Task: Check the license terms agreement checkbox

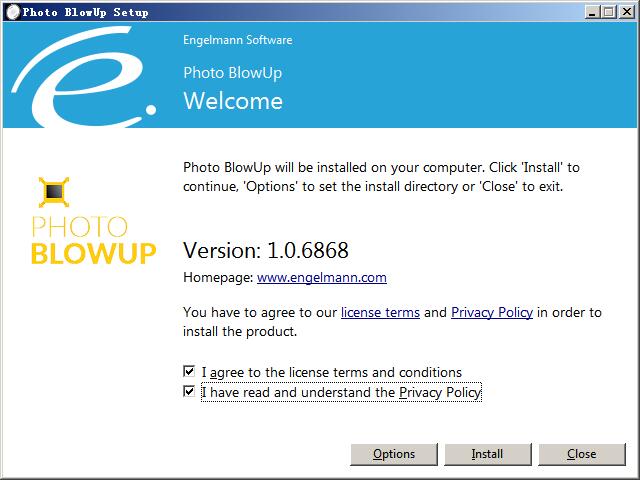Action: tap(189, 371)
